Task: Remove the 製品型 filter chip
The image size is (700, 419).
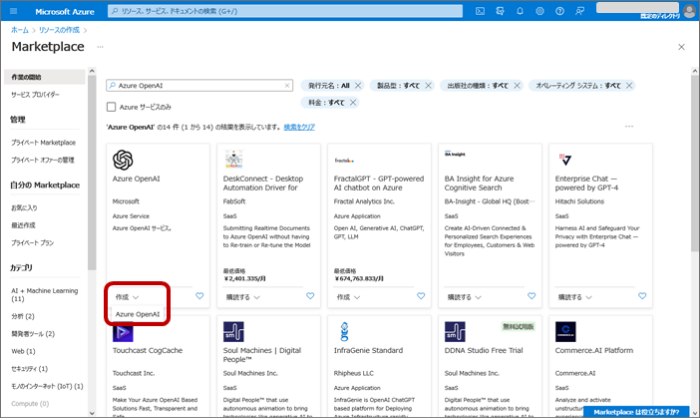Action: (x=428, y=85)
